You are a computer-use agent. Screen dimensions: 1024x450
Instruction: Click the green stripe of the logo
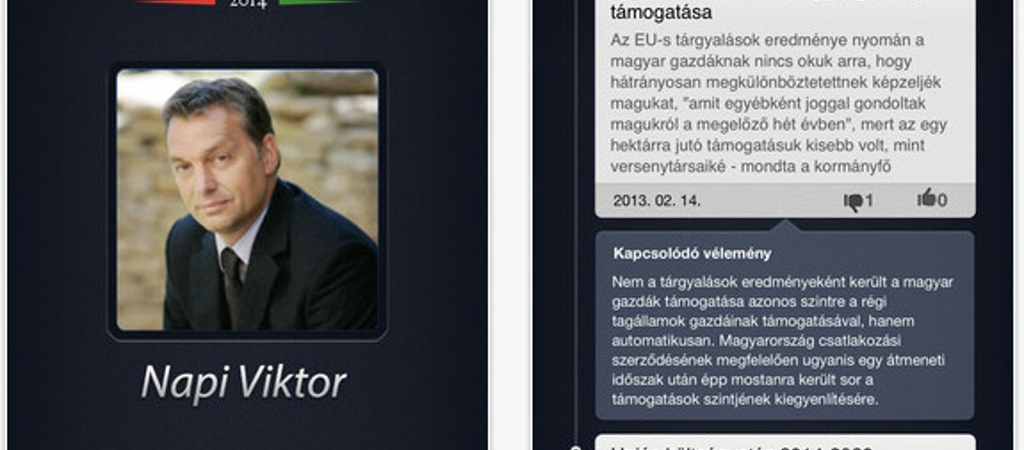point(320,2)
